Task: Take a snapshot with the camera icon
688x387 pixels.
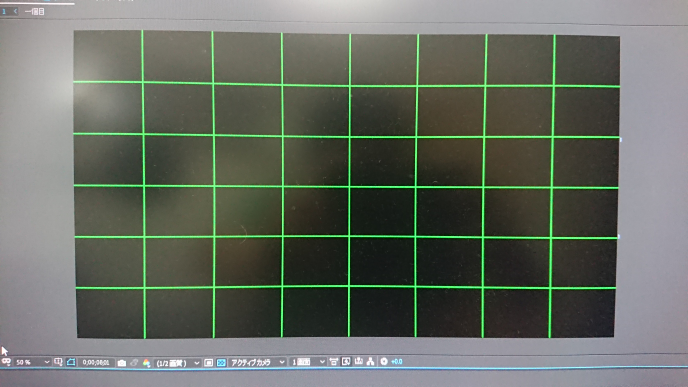Action: pyautogui.click(x=122, y=363)
